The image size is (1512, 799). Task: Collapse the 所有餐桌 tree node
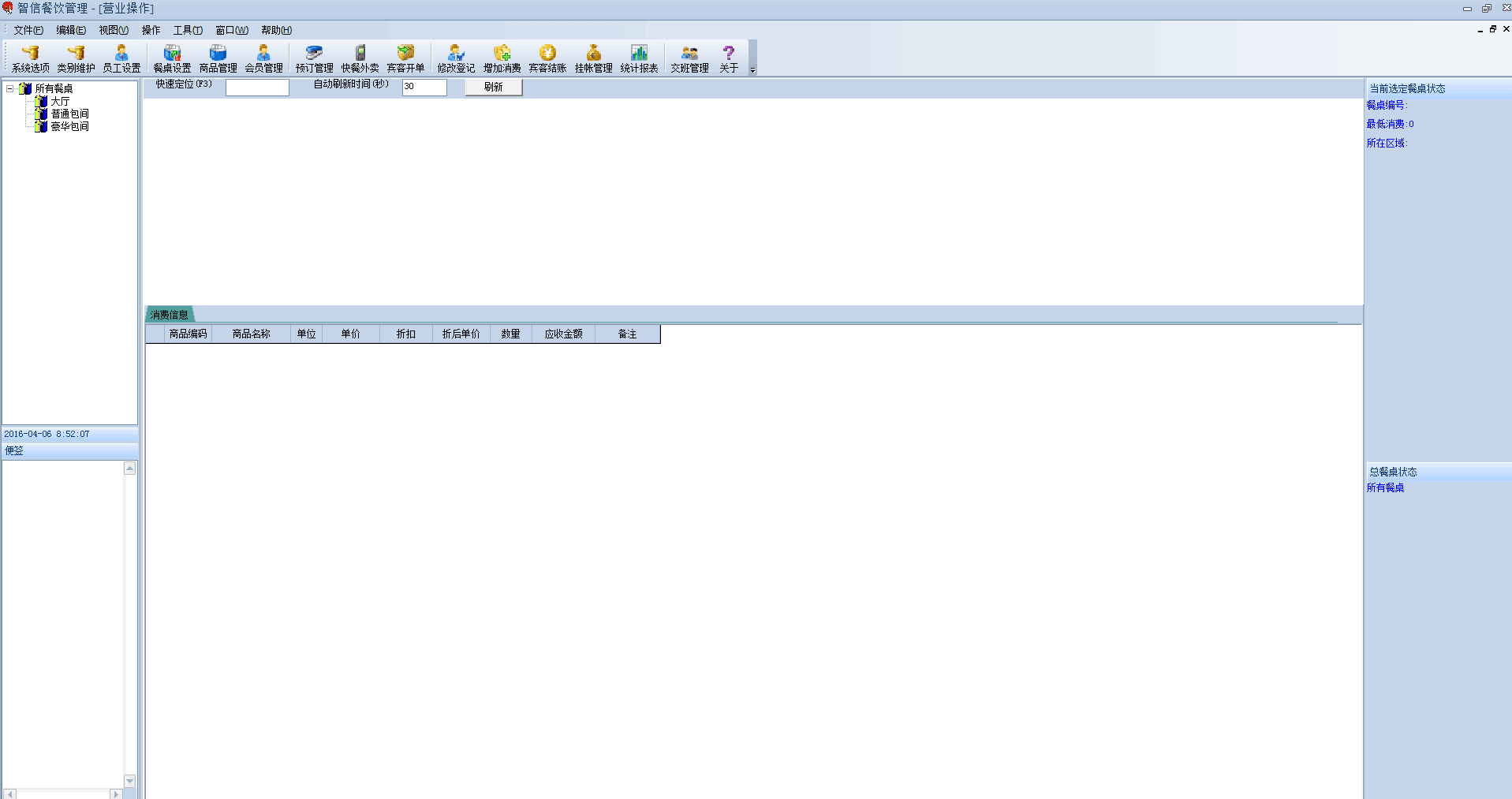click(x=10, y=89)
